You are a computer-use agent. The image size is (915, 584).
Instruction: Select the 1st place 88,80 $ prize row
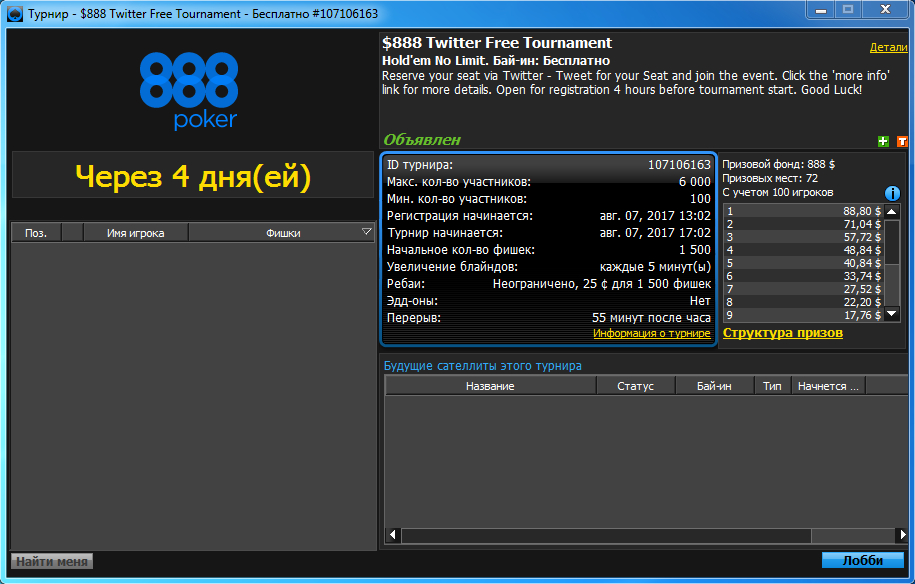point(804,211)
